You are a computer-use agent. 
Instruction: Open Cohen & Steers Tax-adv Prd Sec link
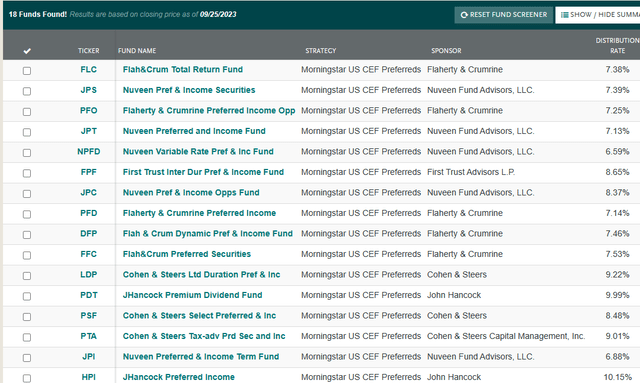204,336
